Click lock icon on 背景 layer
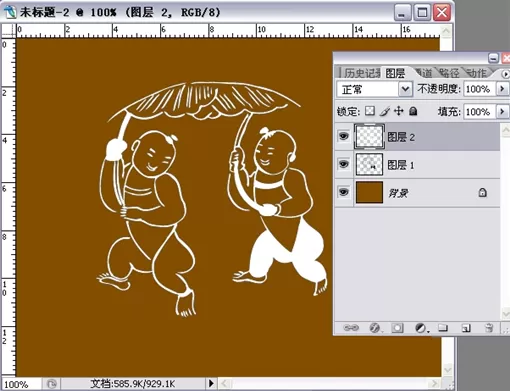Viewport: 510px width, 391px height. (482, 192)
